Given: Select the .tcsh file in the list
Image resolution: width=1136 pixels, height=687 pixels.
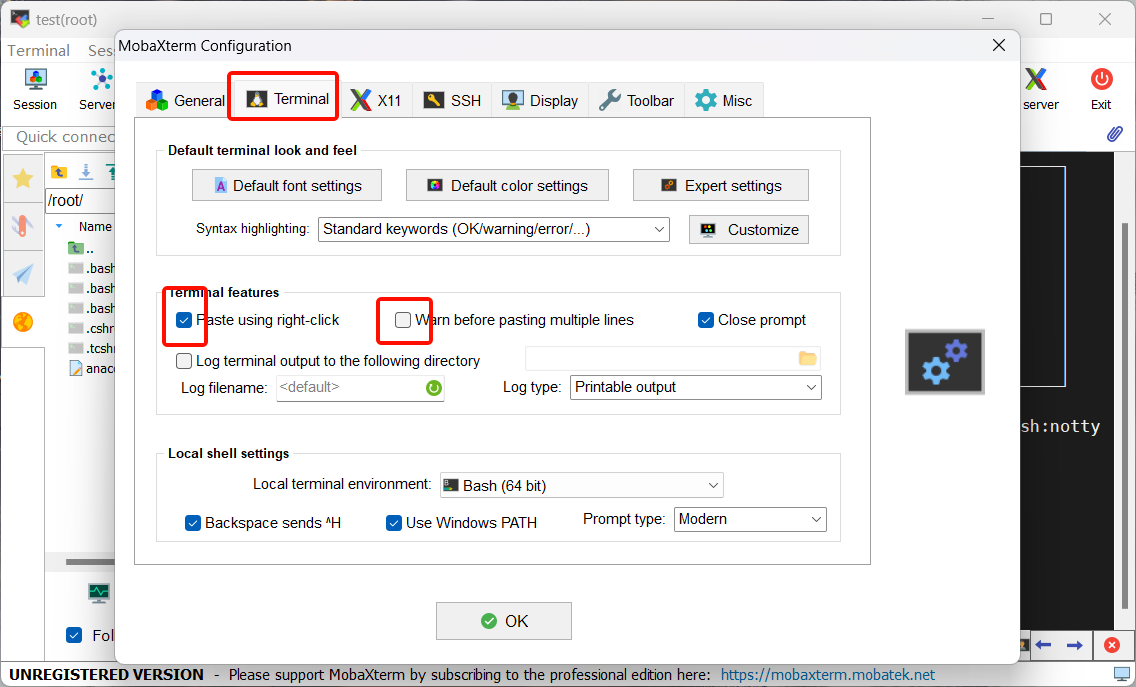Looking at the screenshot, I should click(x=91, y=349).
